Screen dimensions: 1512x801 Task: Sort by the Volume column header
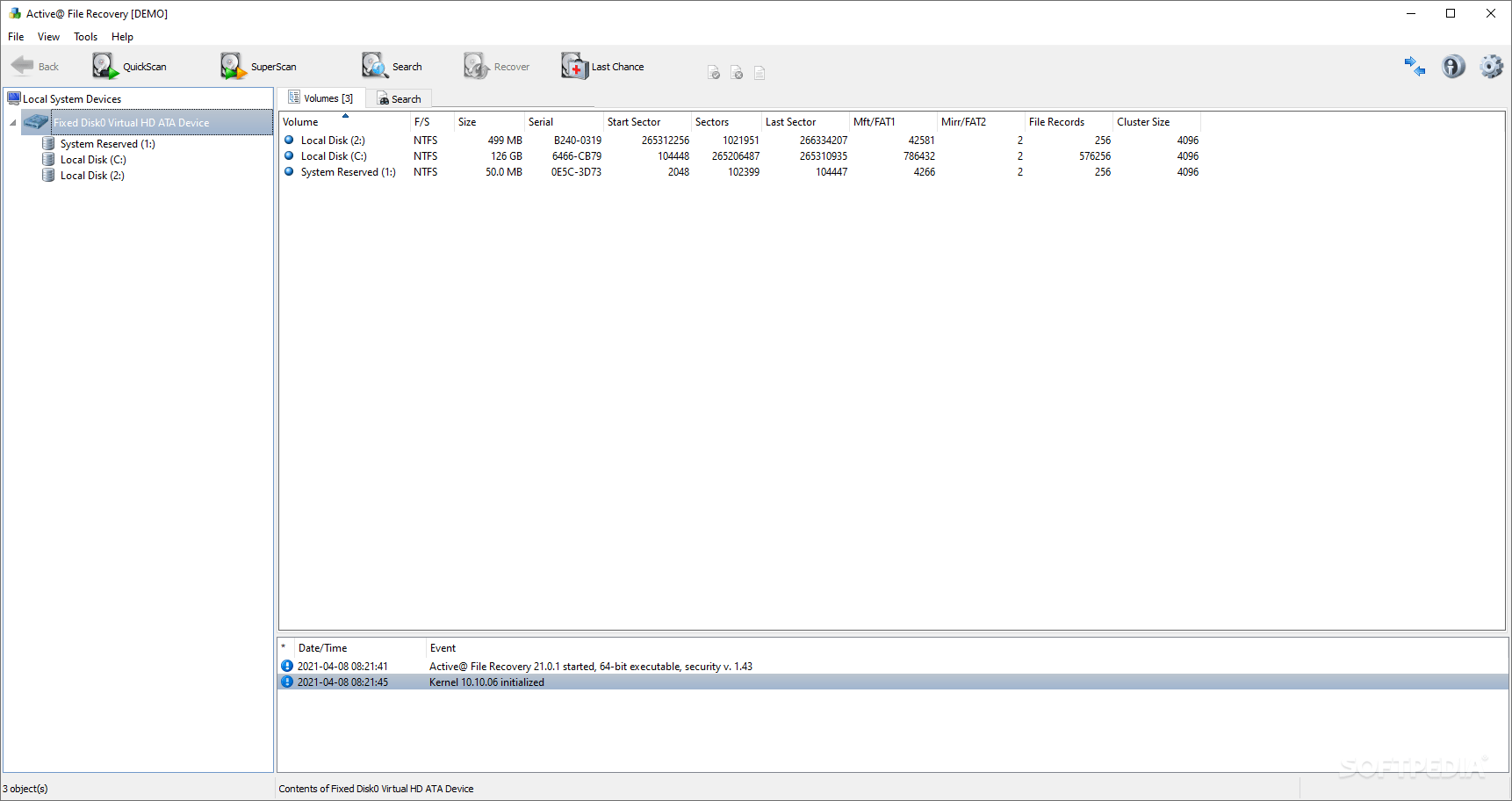point(344,122)
